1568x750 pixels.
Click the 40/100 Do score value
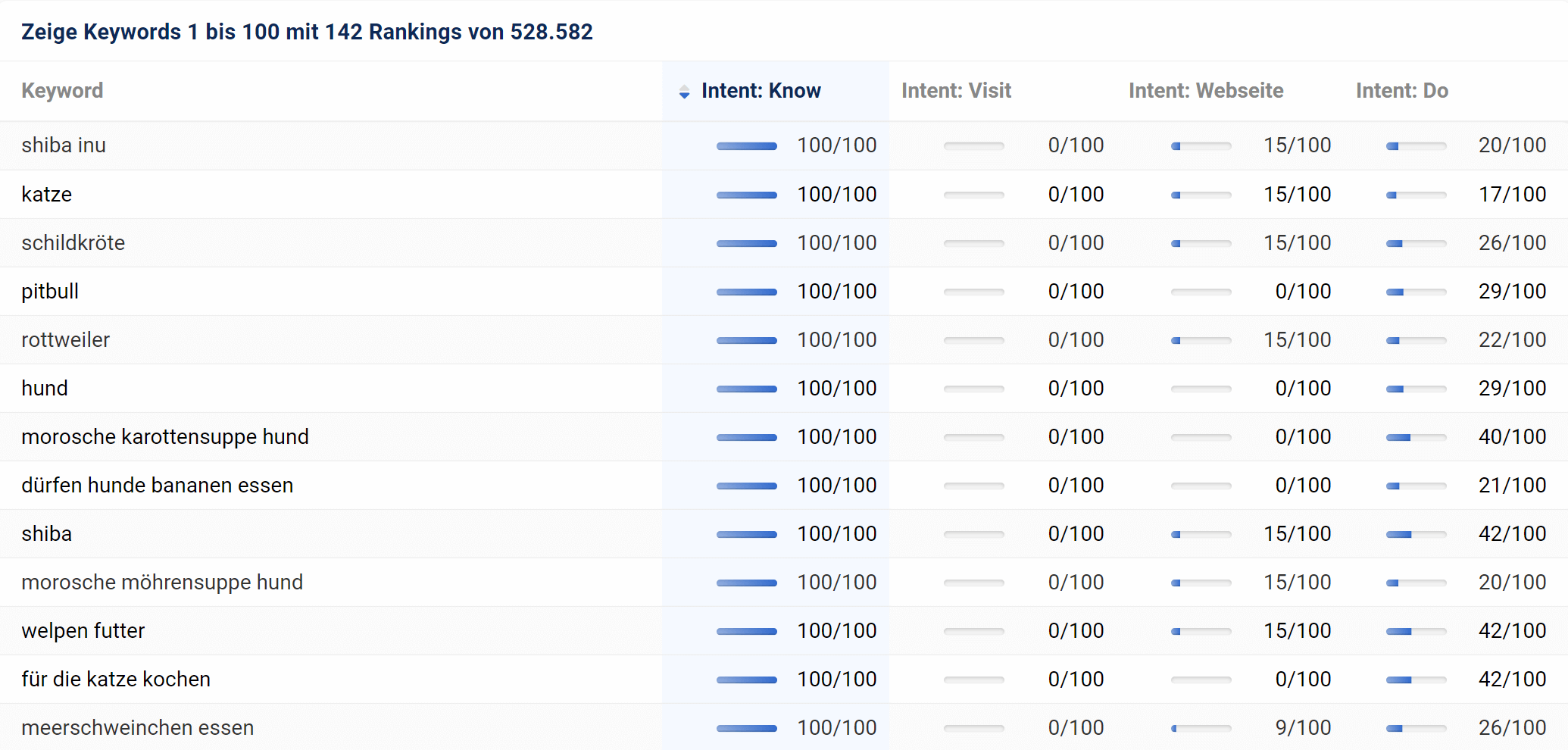[1512, 436]
